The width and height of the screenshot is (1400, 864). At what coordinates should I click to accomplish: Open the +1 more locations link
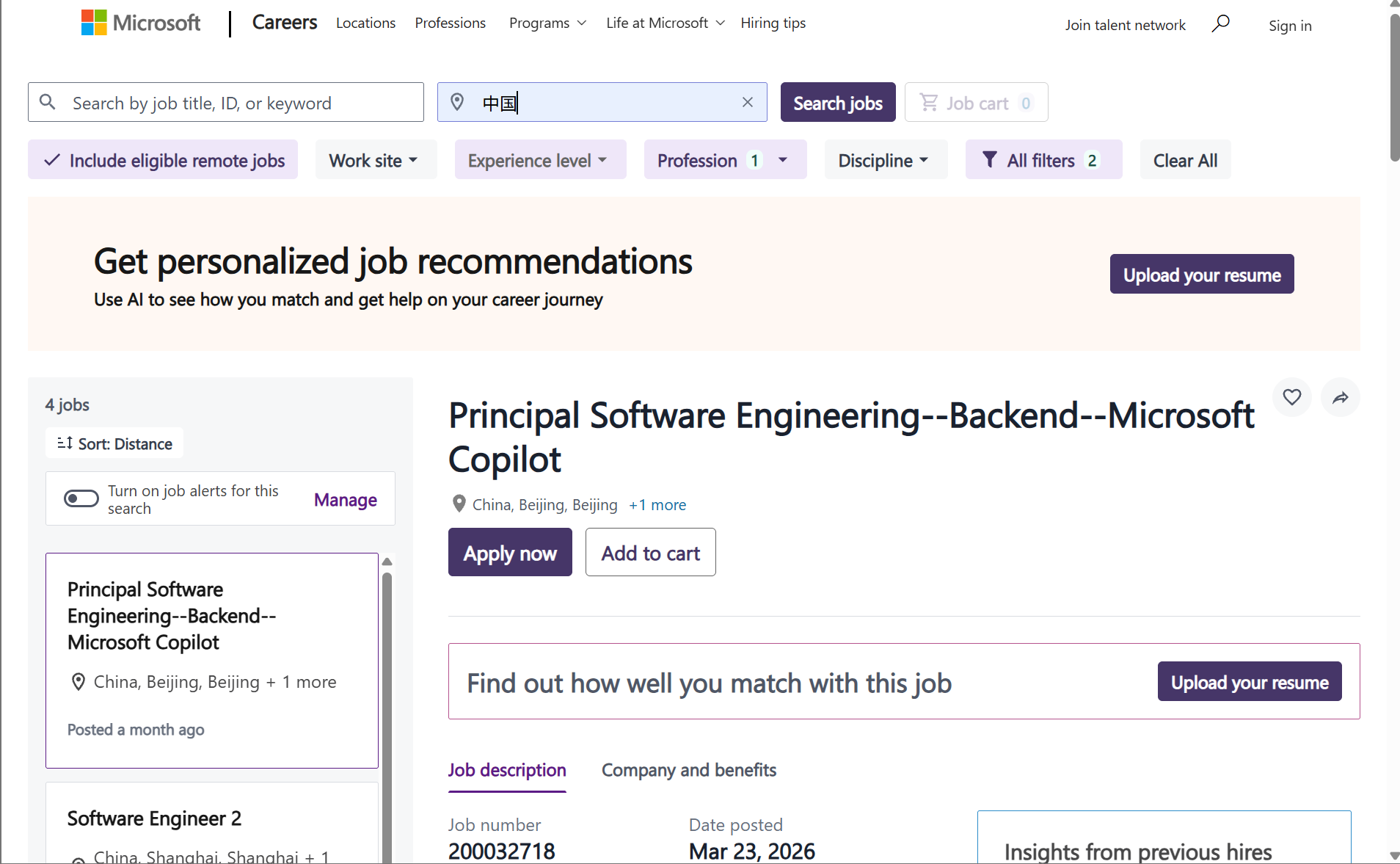pyautogui.click(x=657, y=505)
